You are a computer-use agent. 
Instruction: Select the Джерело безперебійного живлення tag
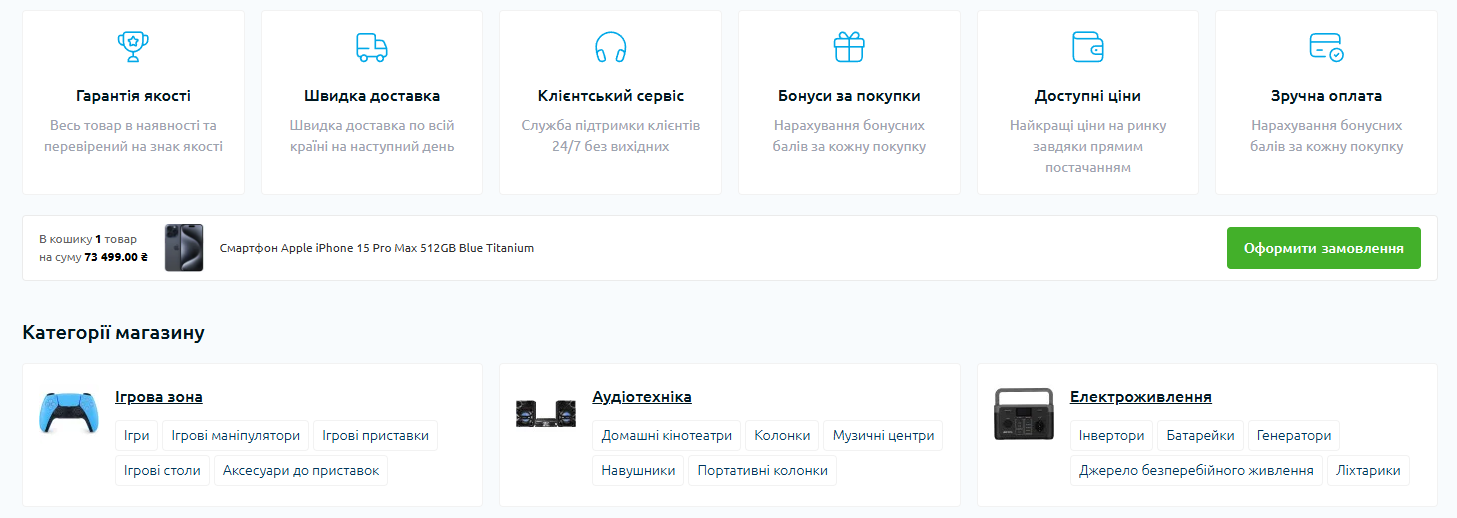tap(1196, 470)
